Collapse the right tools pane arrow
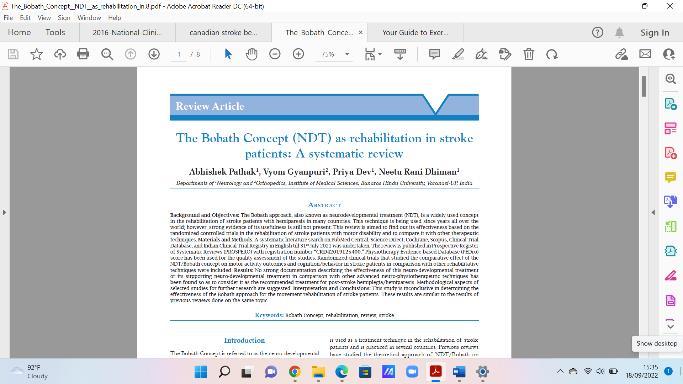 653,212
